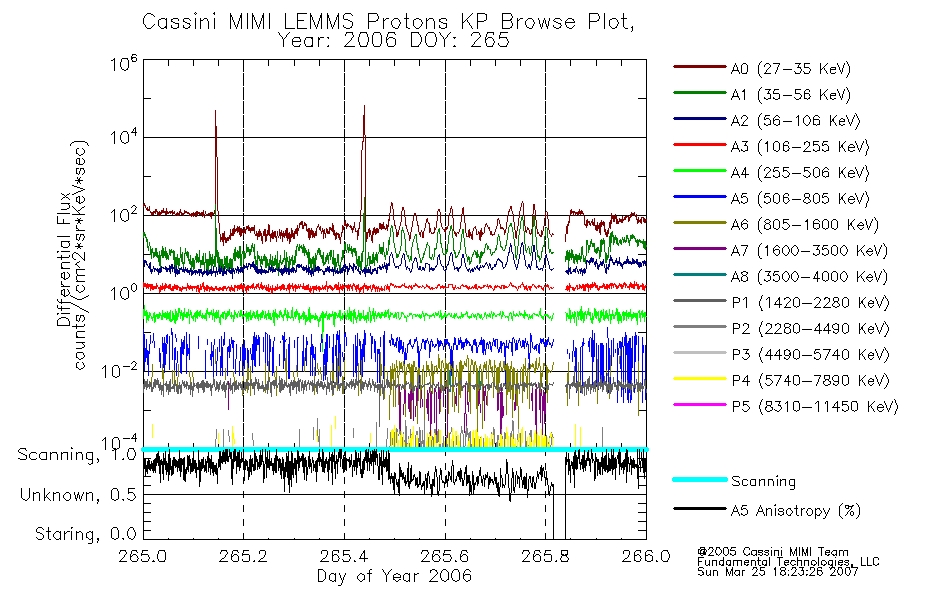The image size is (950, 600).
Task: Click the purple A7 legend line
Action: click(700, 248)
